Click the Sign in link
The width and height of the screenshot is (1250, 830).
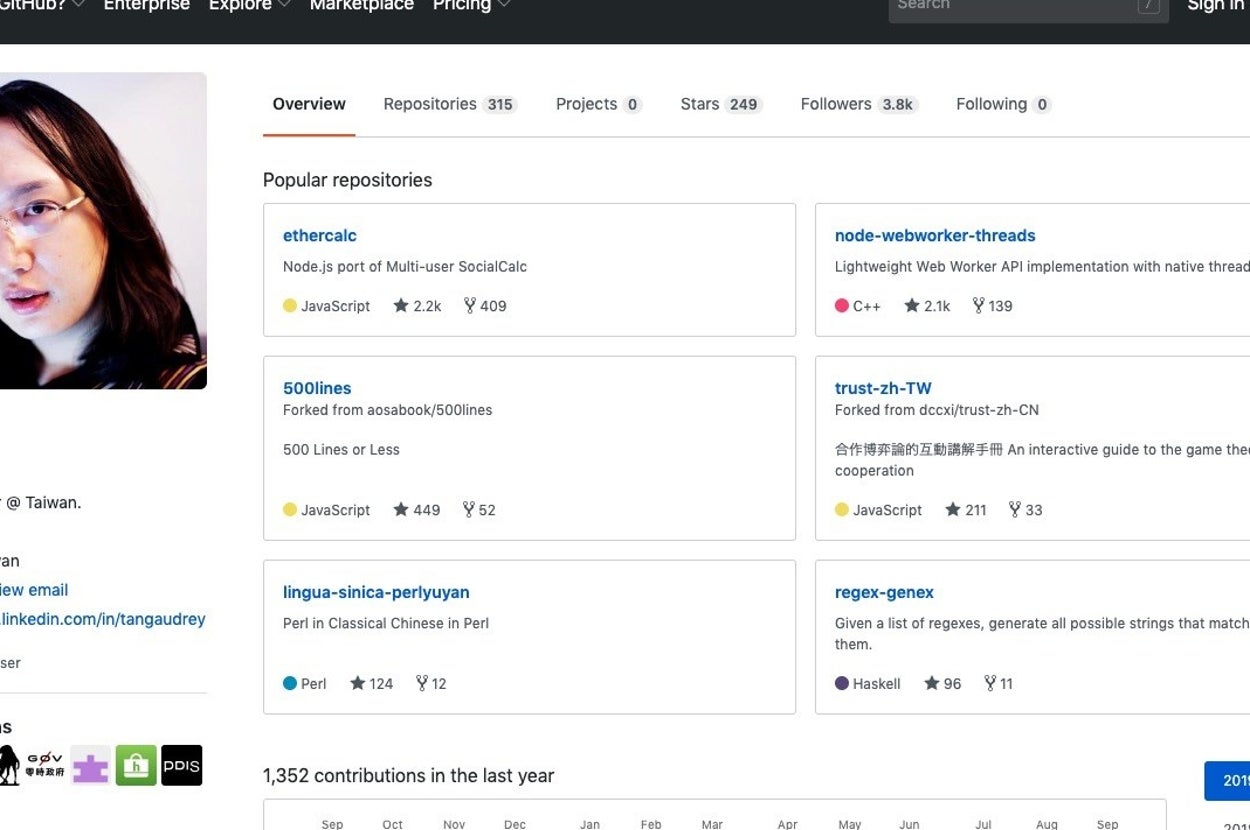pyautogui.click(x=1216, y=5)
